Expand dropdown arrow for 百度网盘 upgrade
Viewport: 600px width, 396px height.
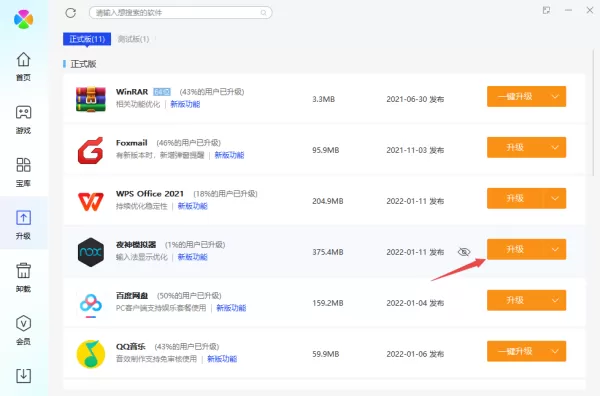[555, 300]
